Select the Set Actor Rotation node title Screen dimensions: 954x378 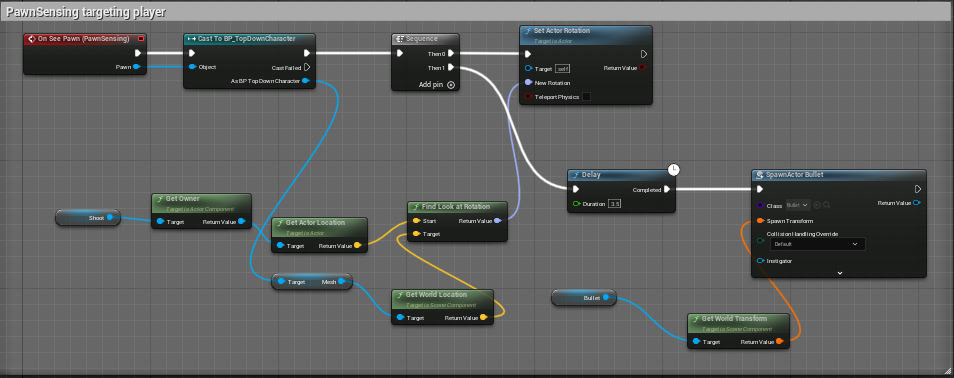click(x=562, y=30)
